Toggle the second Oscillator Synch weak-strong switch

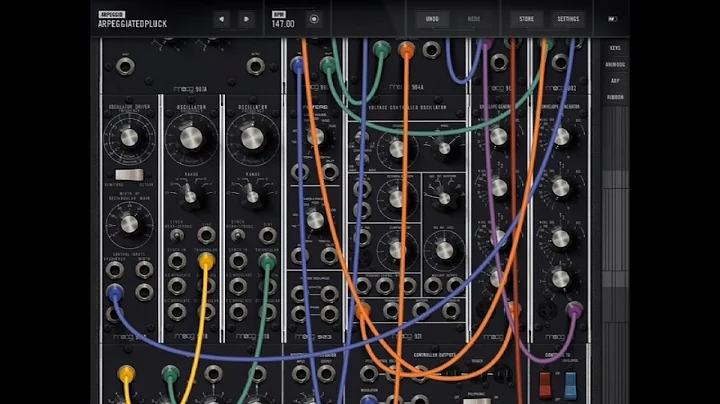click(237, 236)
